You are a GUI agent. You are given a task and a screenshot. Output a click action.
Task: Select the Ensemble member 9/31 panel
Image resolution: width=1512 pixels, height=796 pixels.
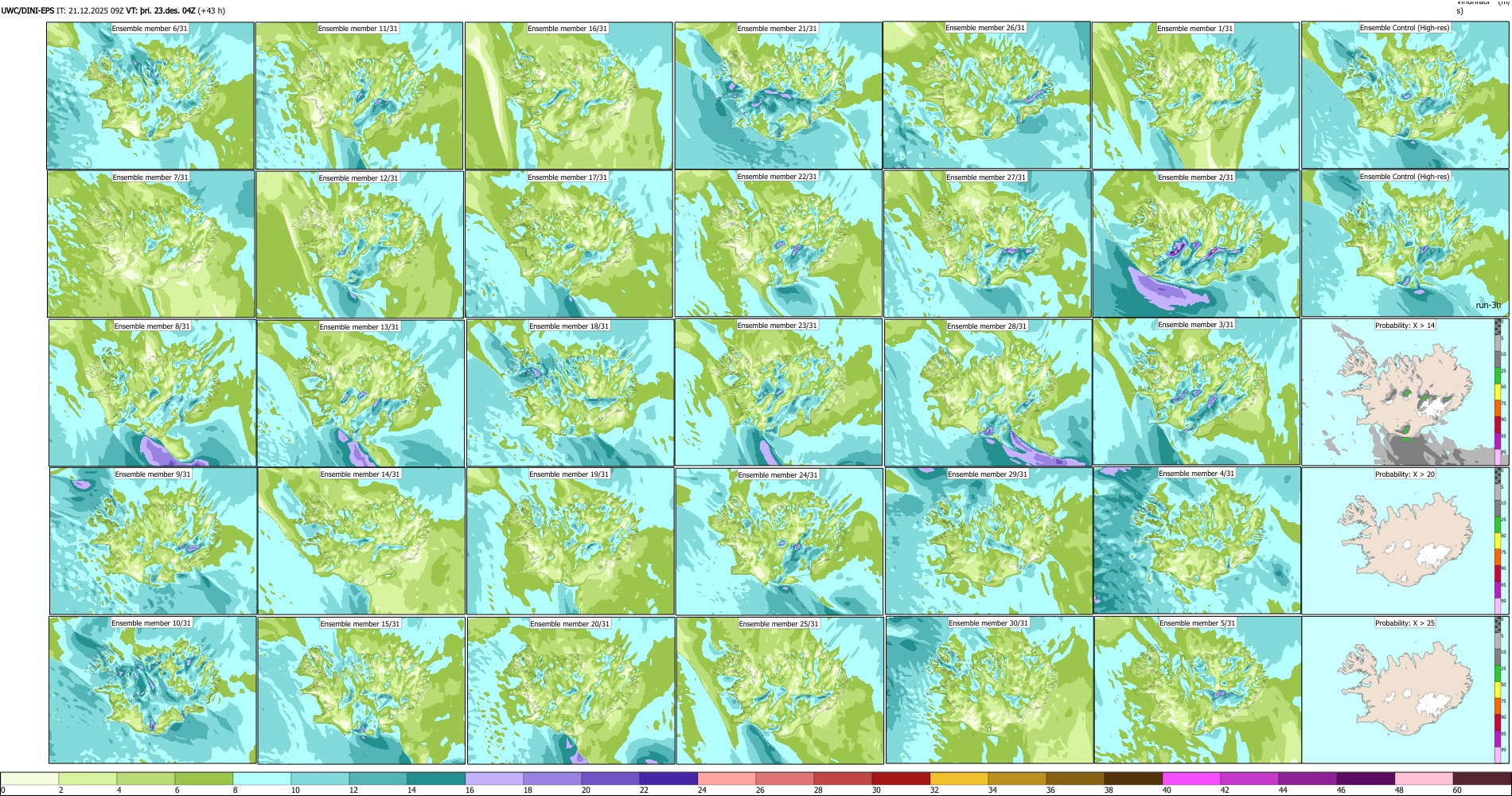tap(154, 541)
